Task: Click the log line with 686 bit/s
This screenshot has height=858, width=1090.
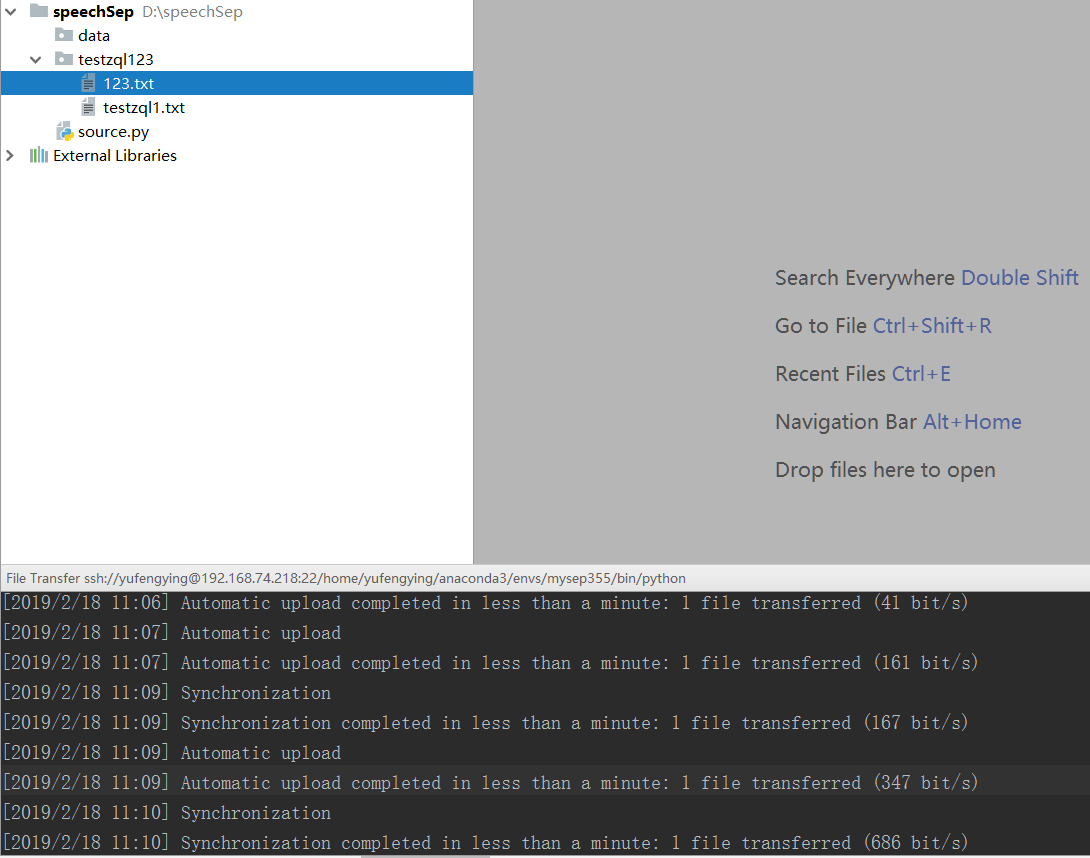Action: tap(485, 842)
